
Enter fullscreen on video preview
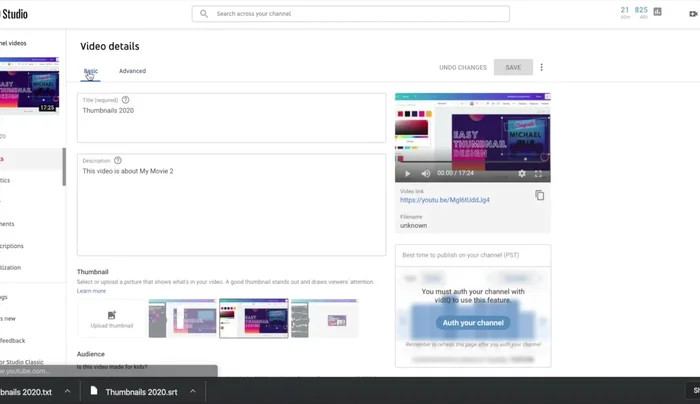click(539, 173)
